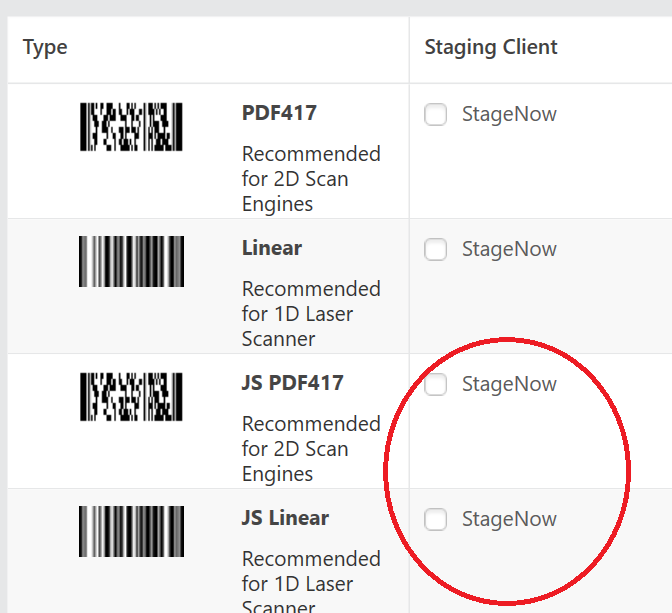Check the StageNow box for PDF417
The image size is (672, 613).
[x=435, y=115]
